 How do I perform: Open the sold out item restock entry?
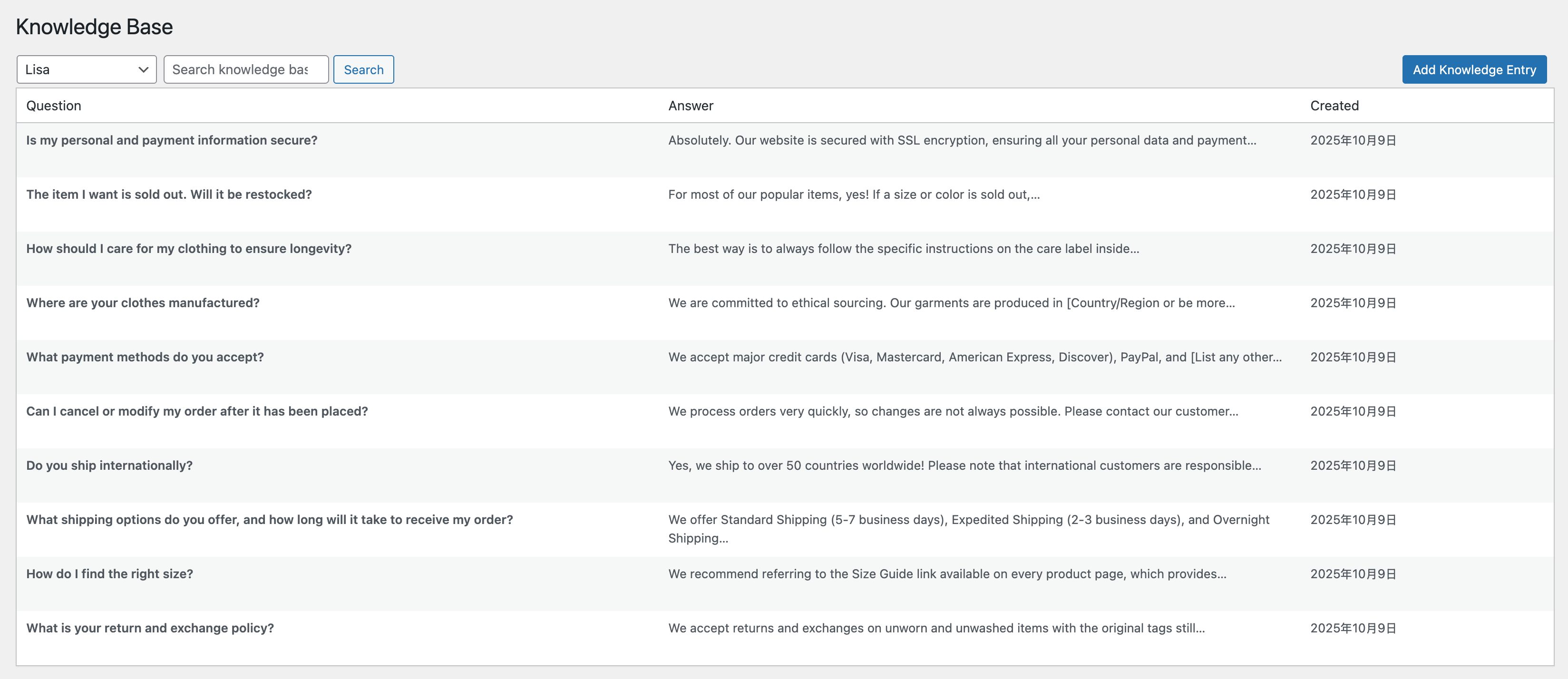click(x=169, y=194)
